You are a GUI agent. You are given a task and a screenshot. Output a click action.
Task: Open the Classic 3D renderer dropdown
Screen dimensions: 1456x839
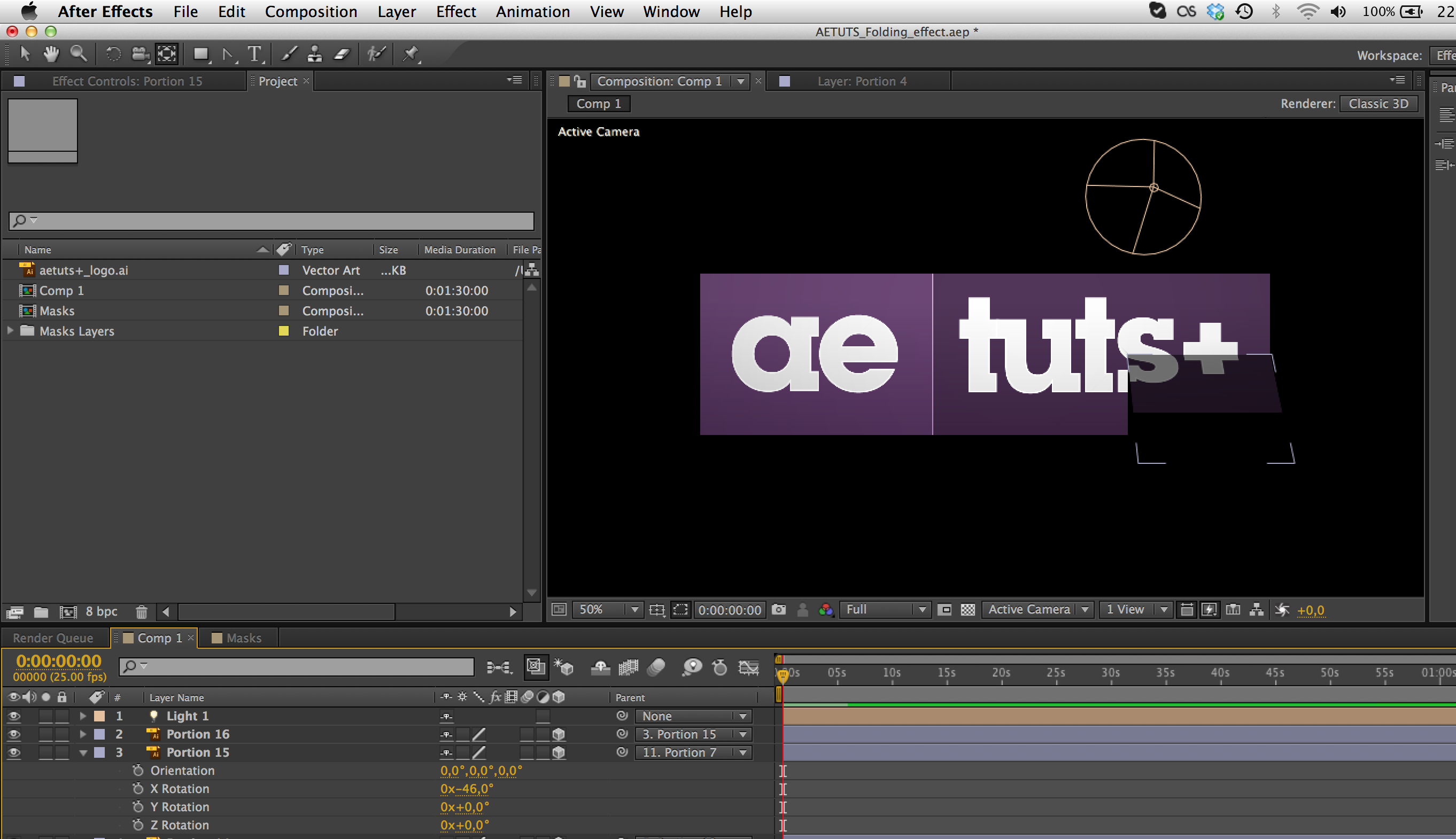(1378, 104)
